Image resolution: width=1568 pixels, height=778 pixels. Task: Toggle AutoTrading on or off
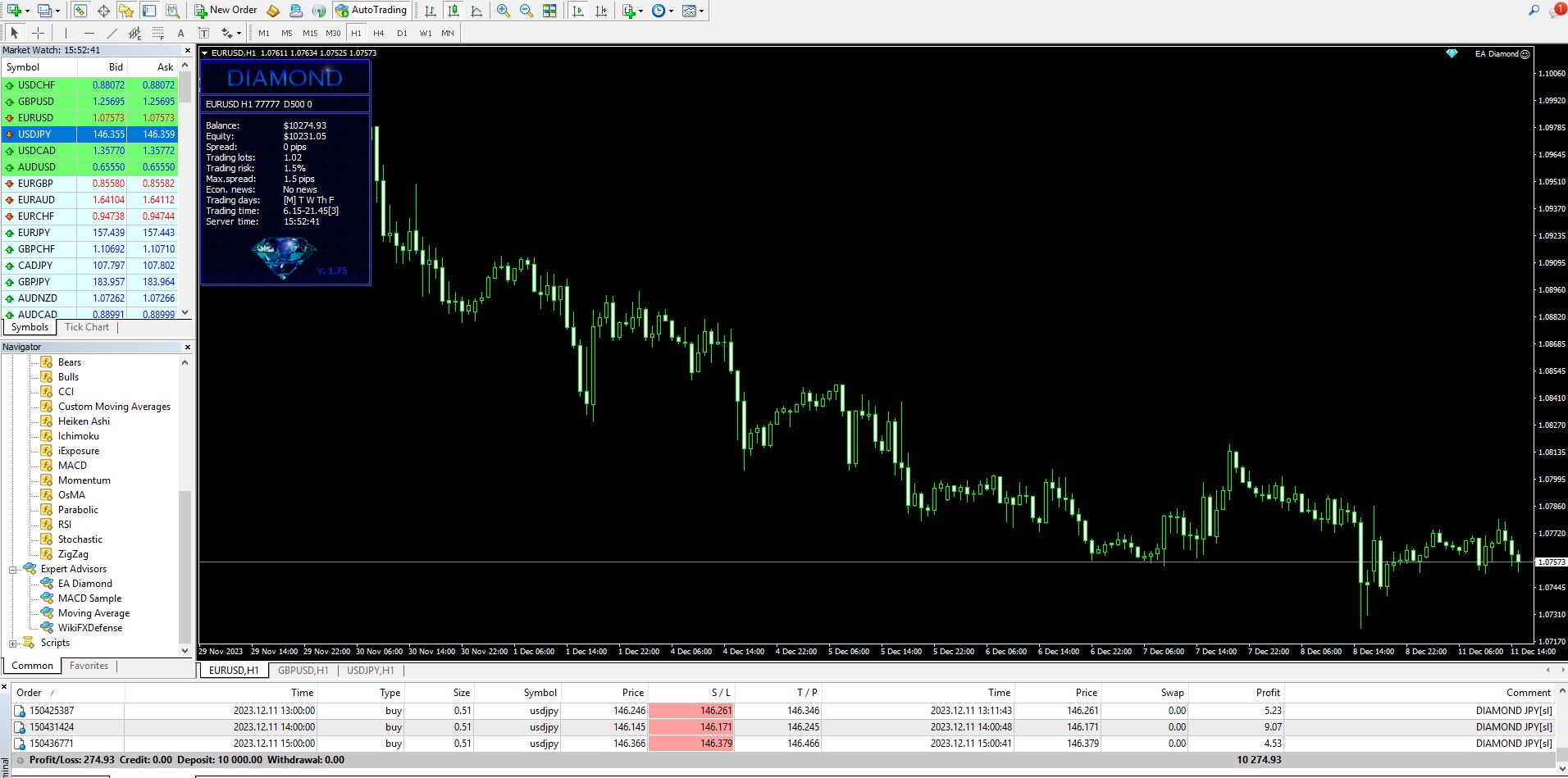pyautogui.click(x=371, y=11)
